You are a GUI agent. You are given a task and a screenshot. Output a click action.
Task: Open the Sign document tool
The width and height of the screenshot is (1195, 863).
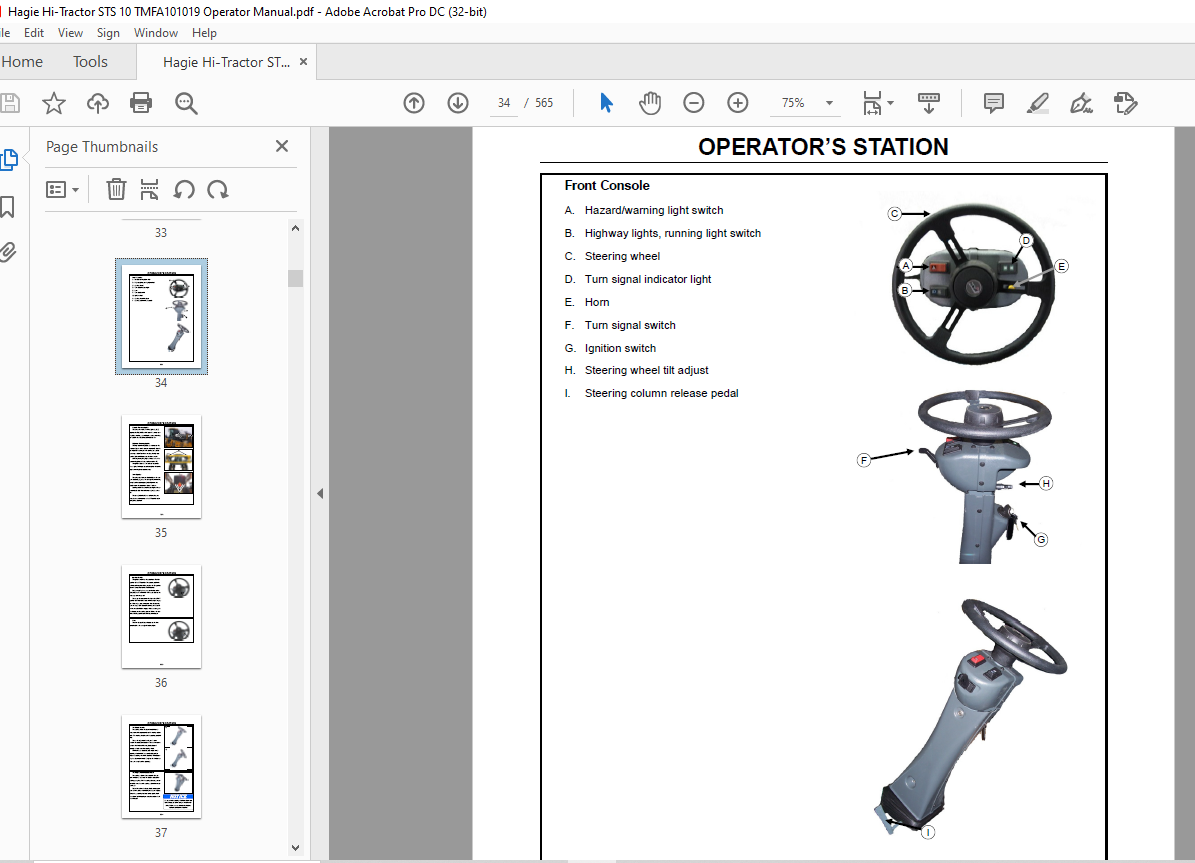(1081, 103)
